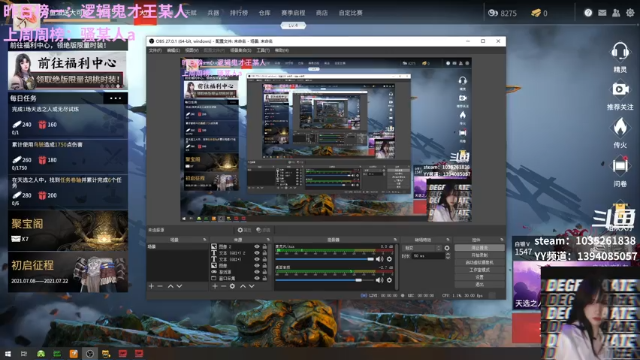Open OBS 文件 menu
This screenshot has width=640, height=360.
[x=155, y=51]
